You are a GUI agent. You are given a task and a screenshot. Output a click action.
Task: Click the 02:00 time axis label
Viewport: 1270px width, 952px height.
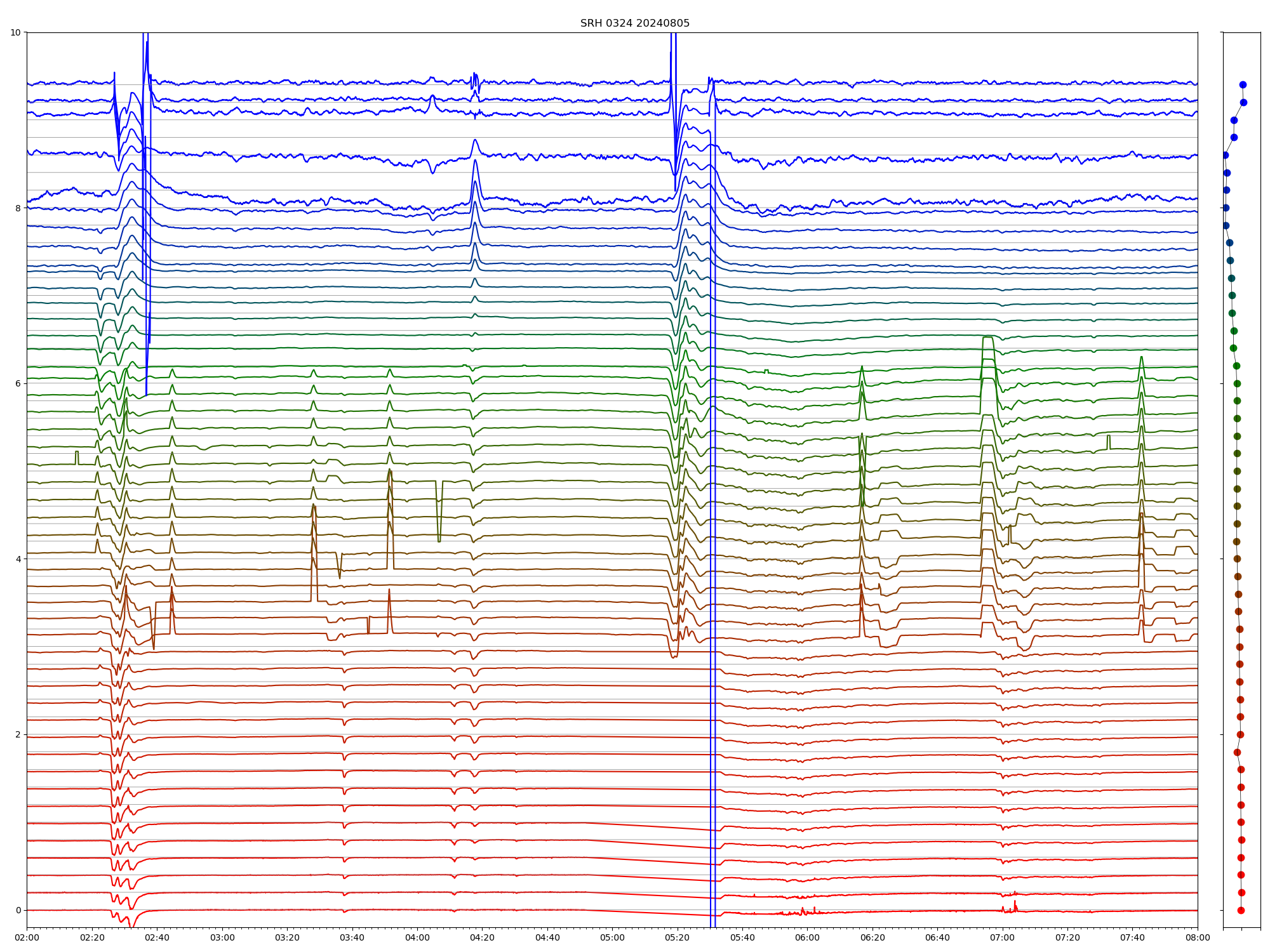tap(27, 937)
